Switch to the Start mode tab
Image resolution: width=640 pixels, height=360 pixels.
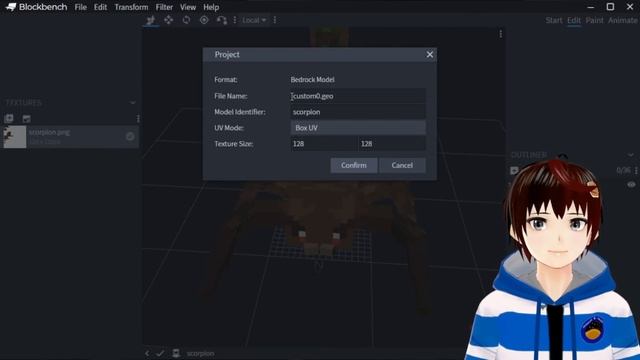[x=554, y=20]
